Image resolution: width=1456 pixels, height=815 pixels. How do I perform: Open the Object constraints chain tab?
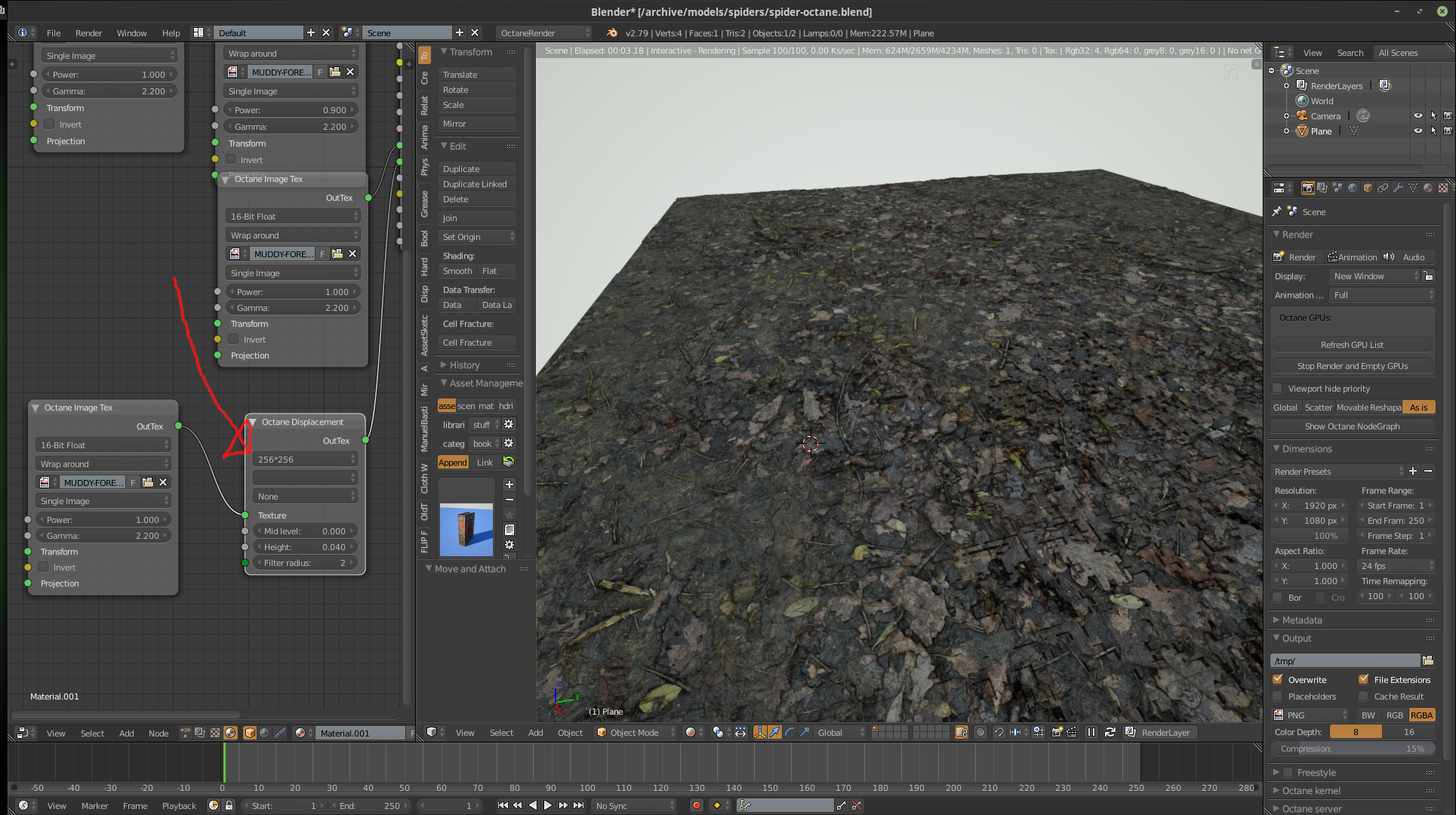tap(1383, 188)
